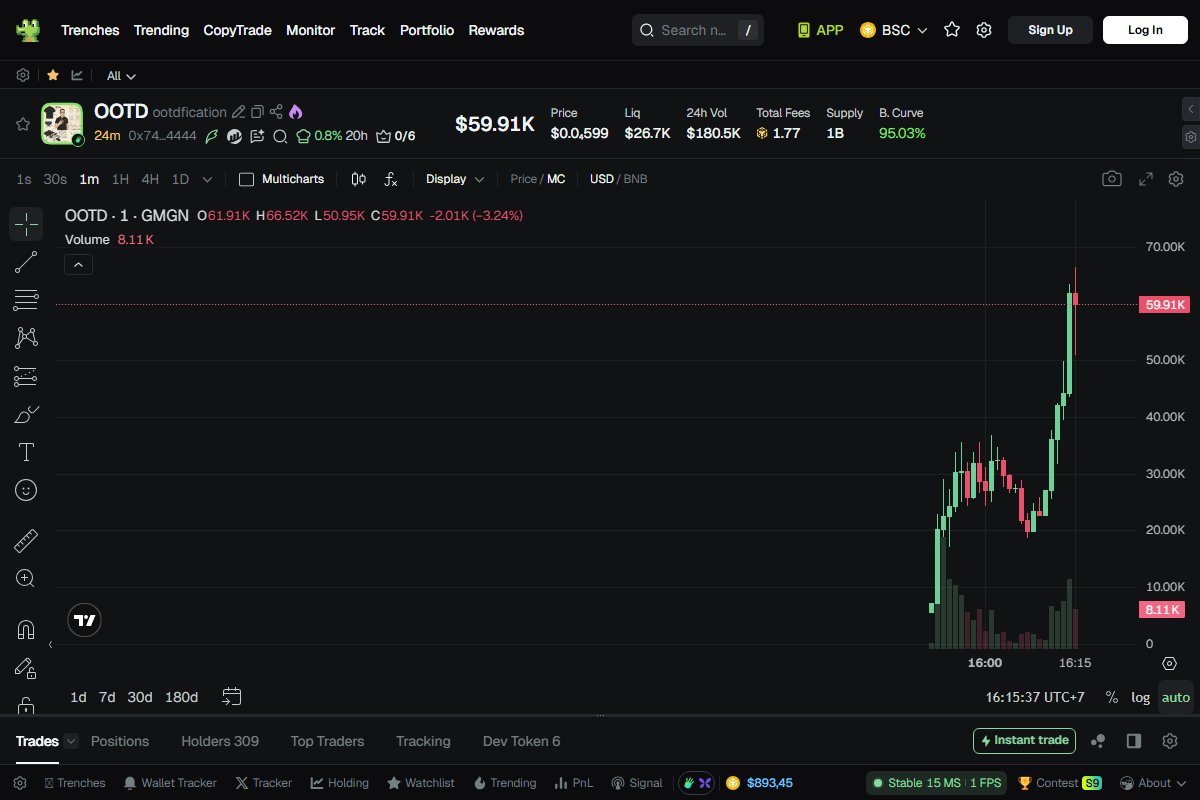
Task: Click the Instant trade button
Action: 1024,741
